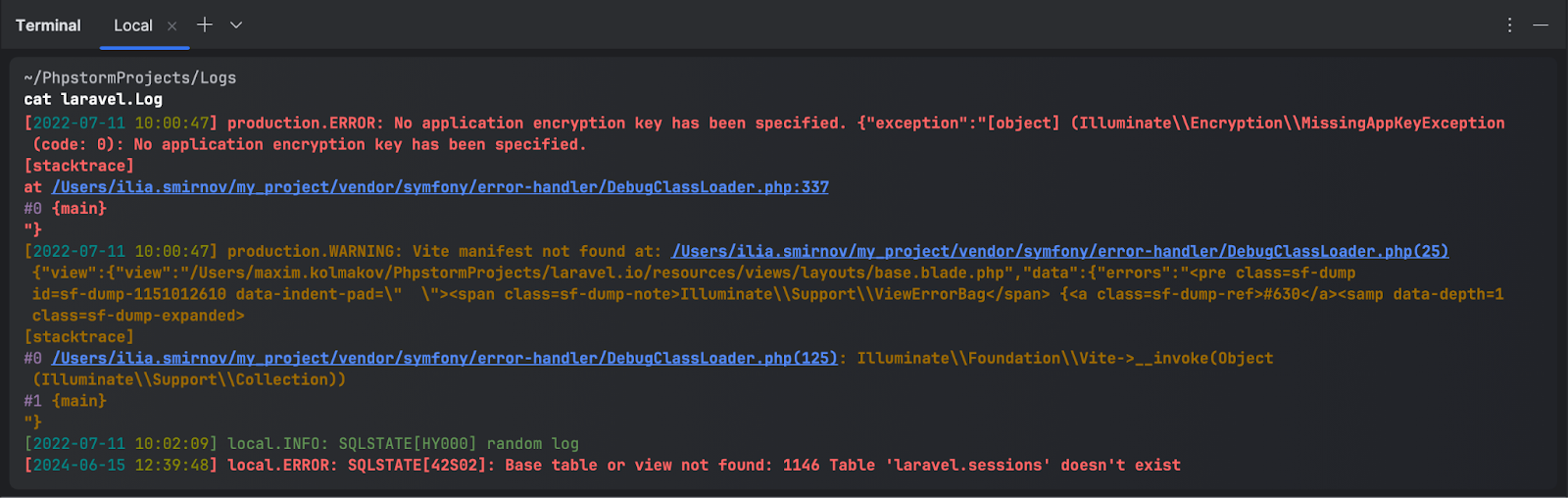The height and width of the screenshot is (498, 1568).
Task: Click the #1 {main} stack frame
Action: point(65,400)
